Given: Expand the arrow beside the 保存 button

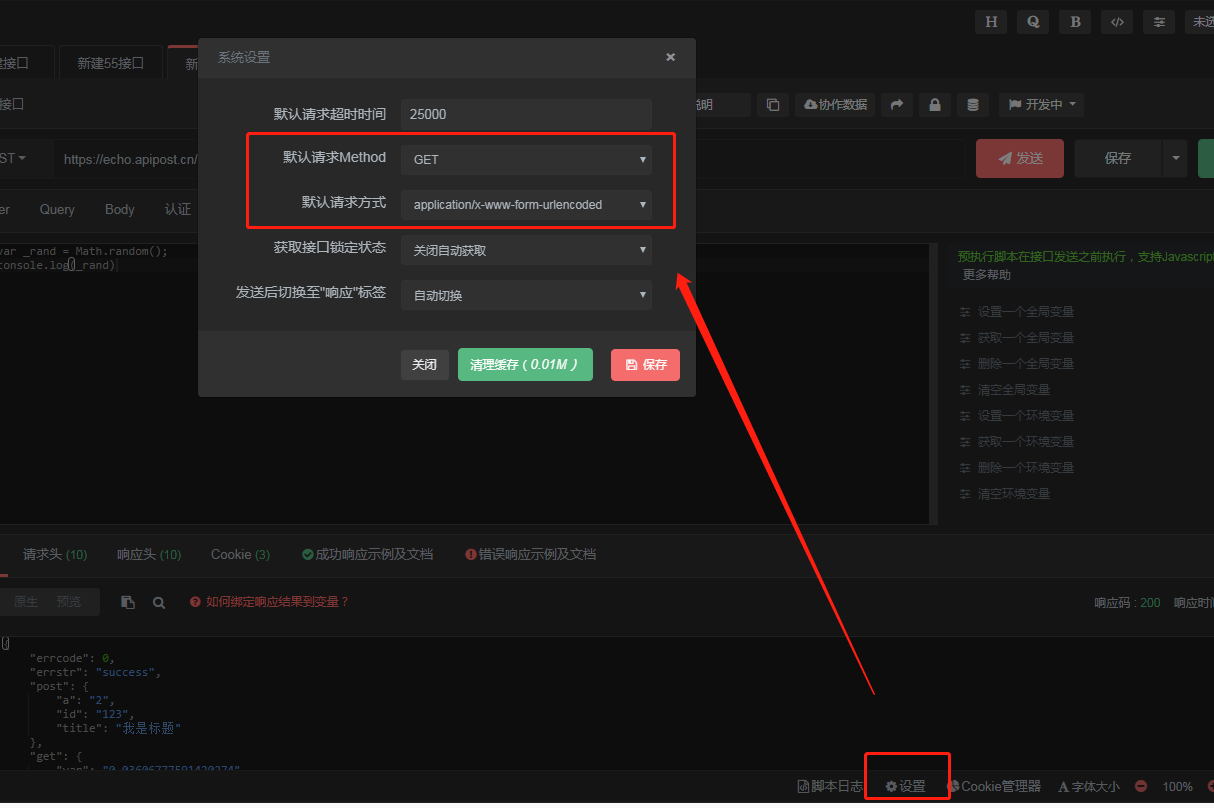Looking at the screenshot, I should (1174, 158).
